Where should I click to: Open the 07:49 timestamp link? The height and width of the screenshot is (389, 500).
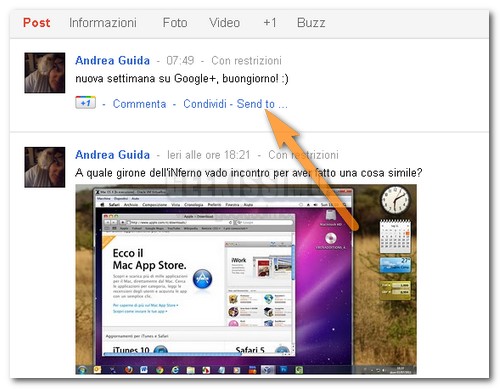[x=180, y=60]
